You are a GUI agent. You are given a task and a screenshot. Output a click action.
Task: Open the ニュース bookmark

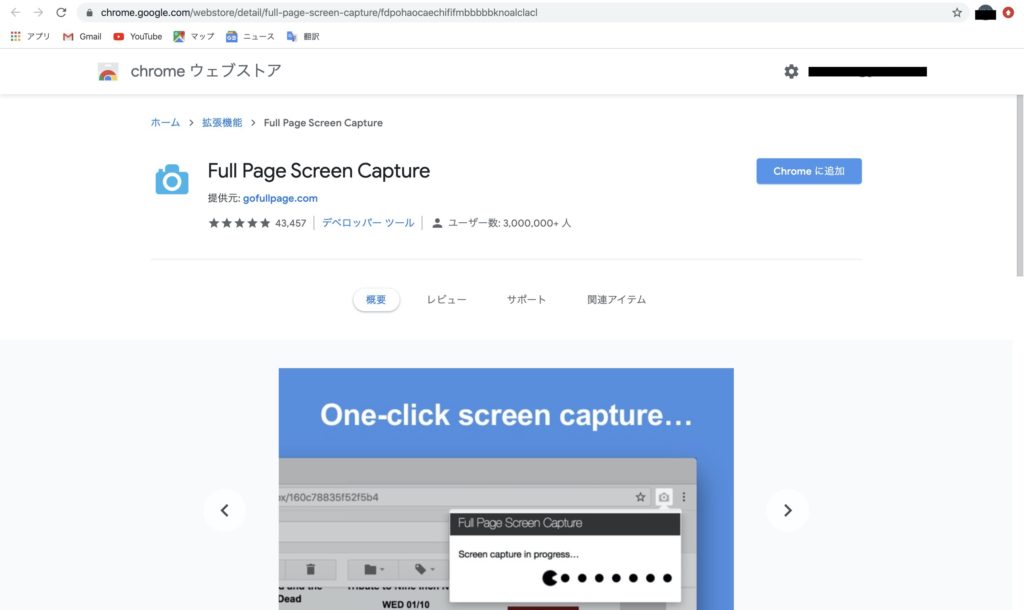tap(250, 37)
